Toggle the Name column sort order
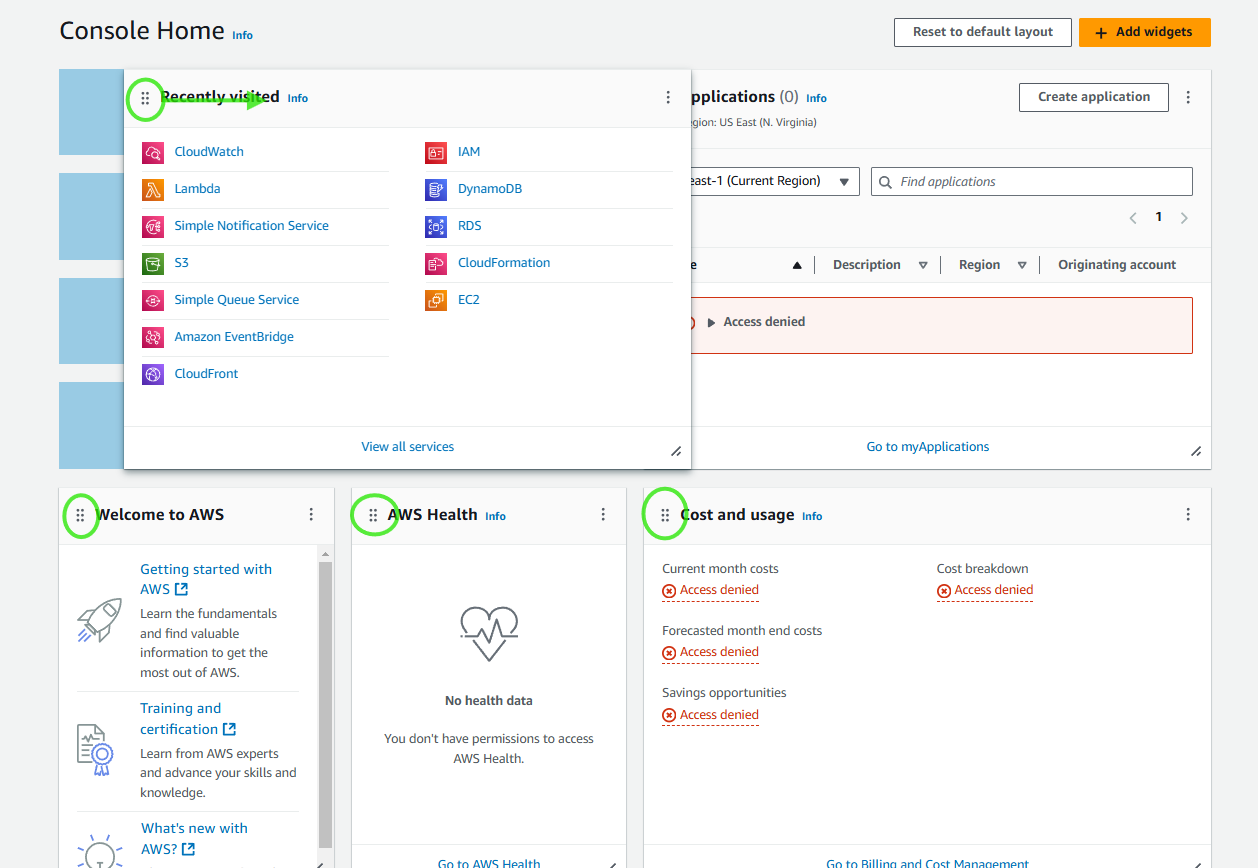The width and height of the screenshot is (1258, 868). pyautogui.click(x=795, y=264)
